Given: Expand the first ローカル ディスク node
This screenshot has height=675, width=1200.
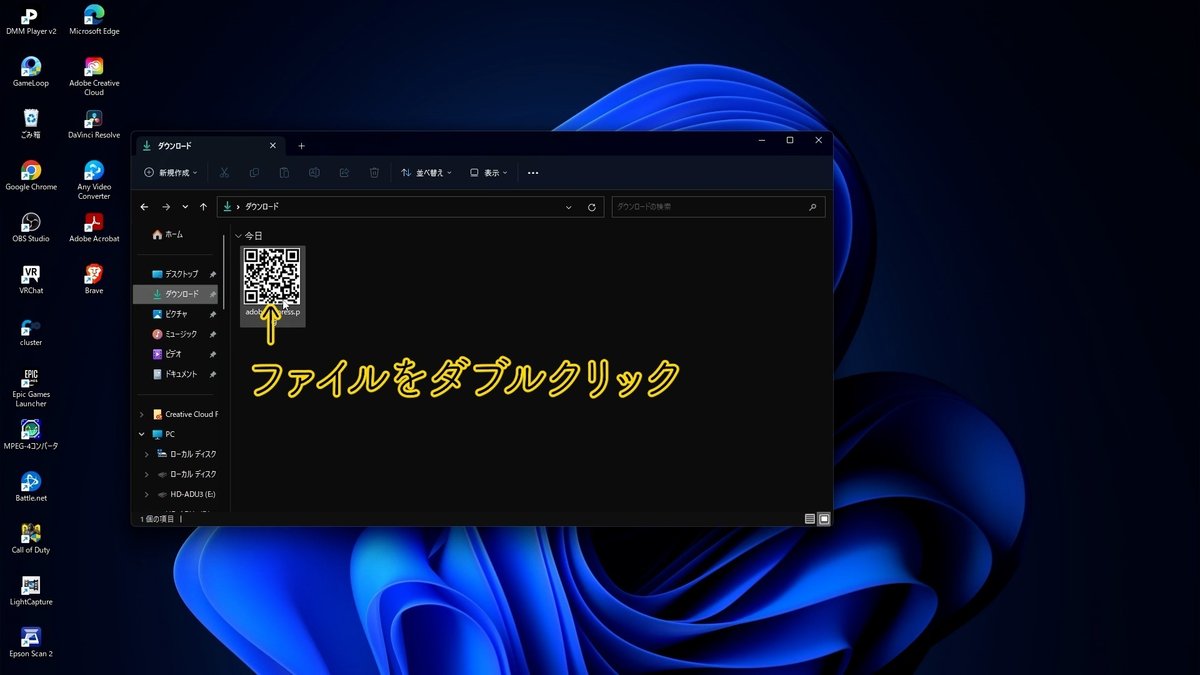Looking at the screenshot, I should 147,454.
